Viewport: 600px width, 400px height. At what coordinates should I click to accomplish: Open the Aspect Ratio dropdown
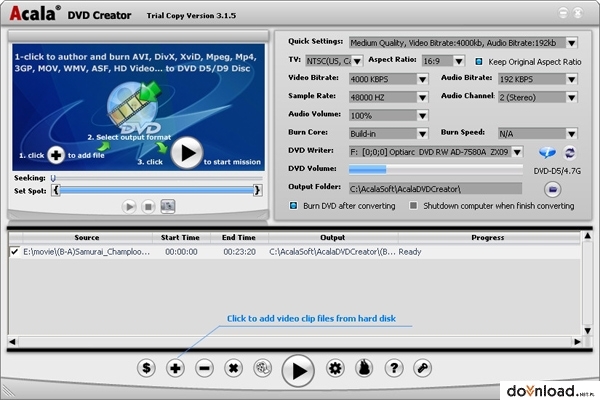(459, 61)
